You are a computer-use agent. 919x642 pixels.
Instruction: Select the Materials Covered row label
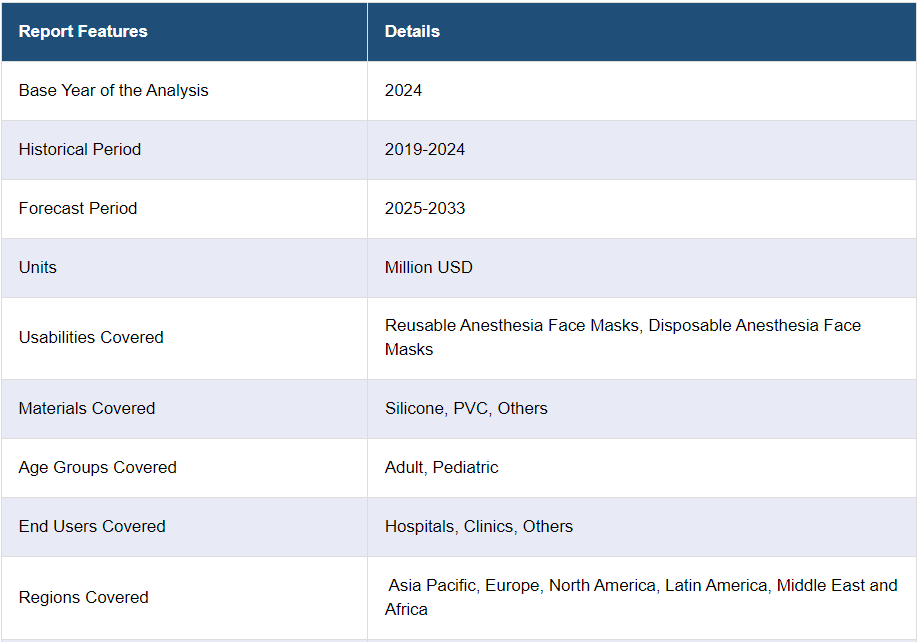click(87, 408)
